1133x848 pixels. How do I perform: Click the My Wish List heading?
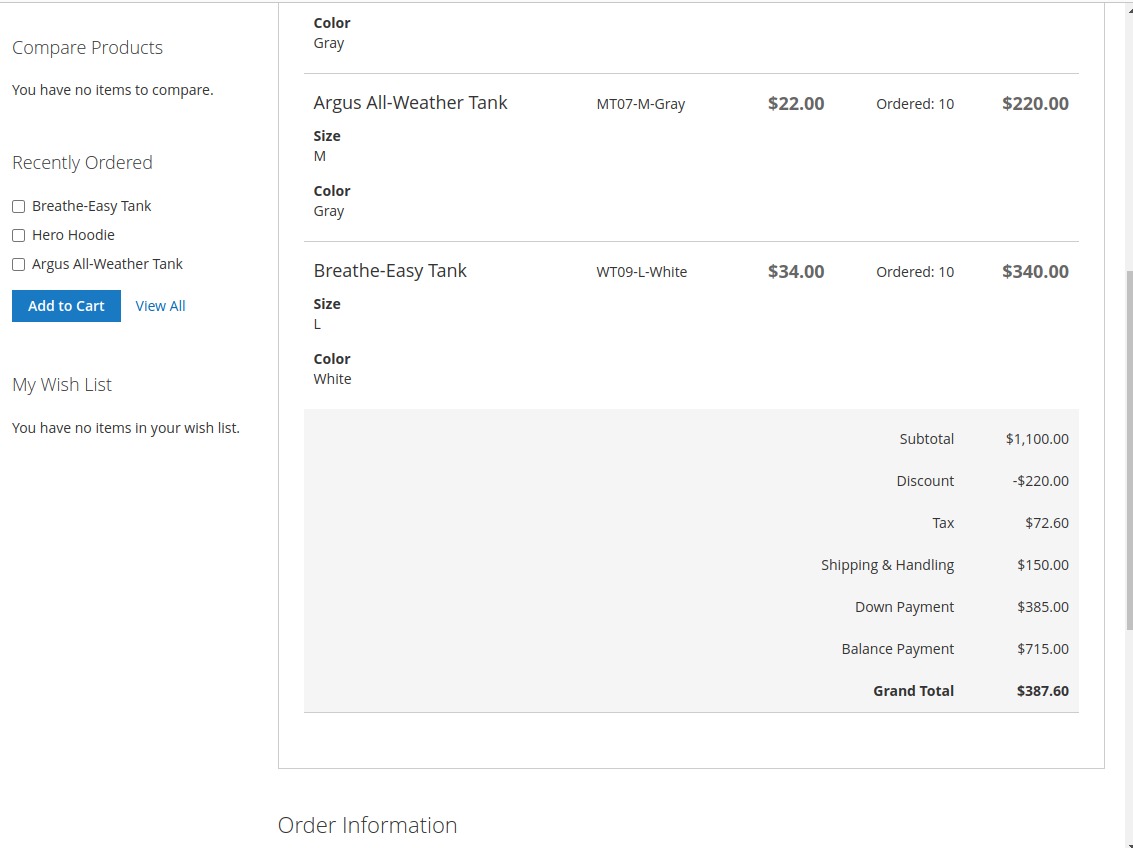pos(62,385)
